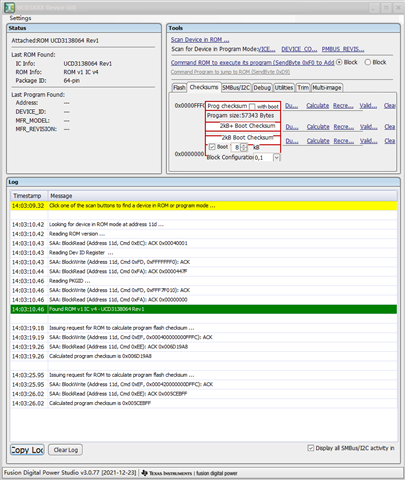405x480 pixels.
Task: Select log row 'Calculated program checksum is 0x006D19A8'
Action: [204, 356]
